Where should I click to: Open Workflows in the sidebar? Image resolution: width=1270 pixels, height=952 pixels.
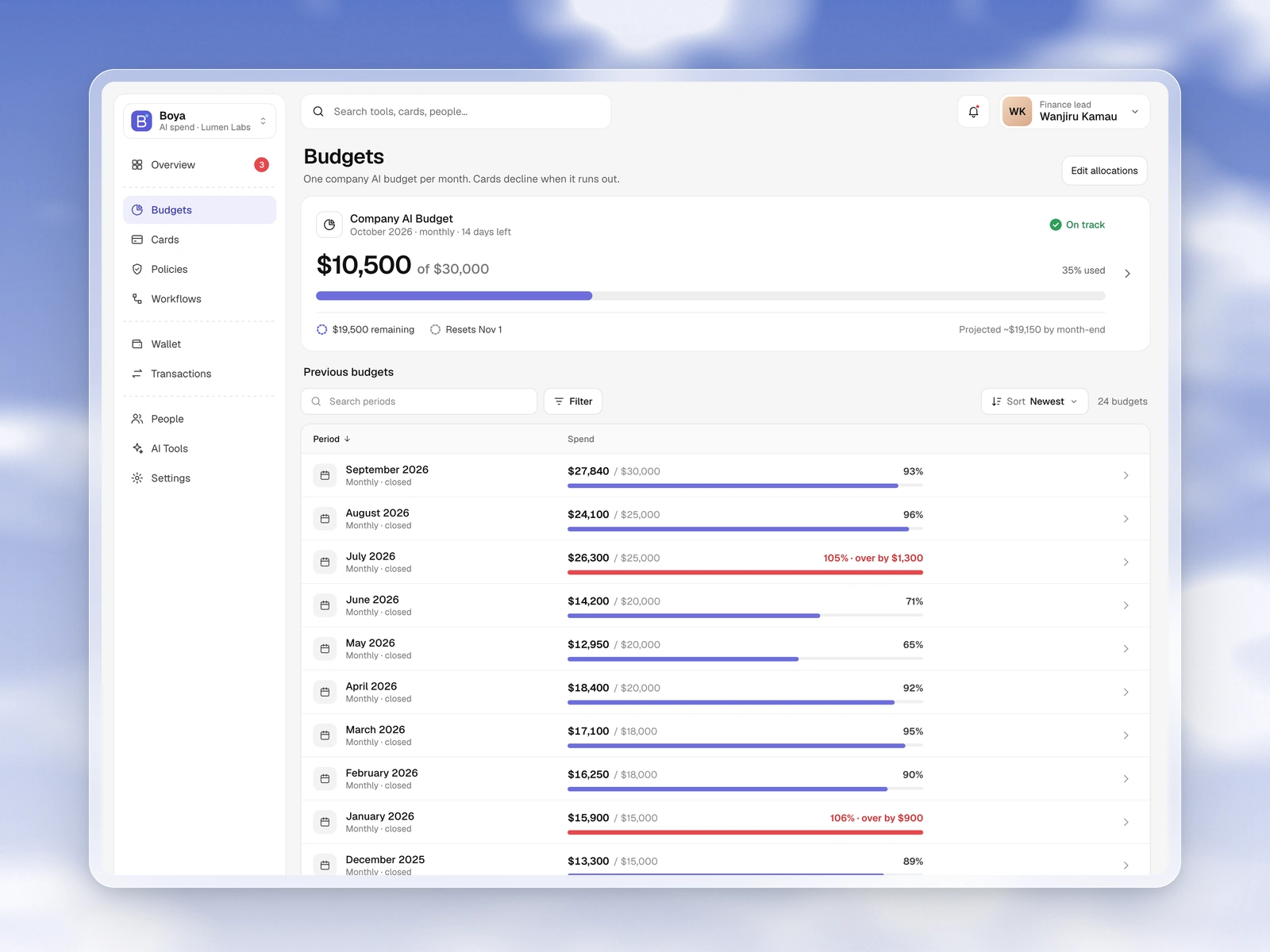coord(200,299)
